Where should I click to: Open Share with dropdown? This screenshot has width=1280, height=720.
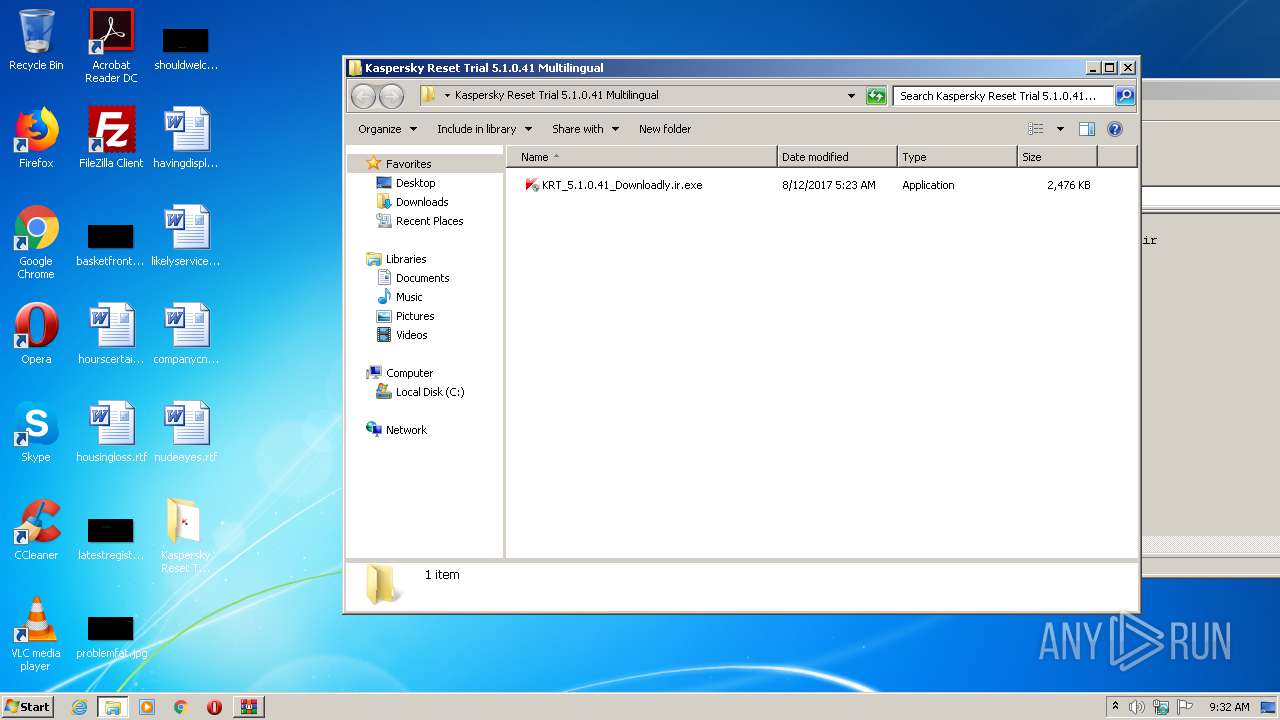pos(585,129)
